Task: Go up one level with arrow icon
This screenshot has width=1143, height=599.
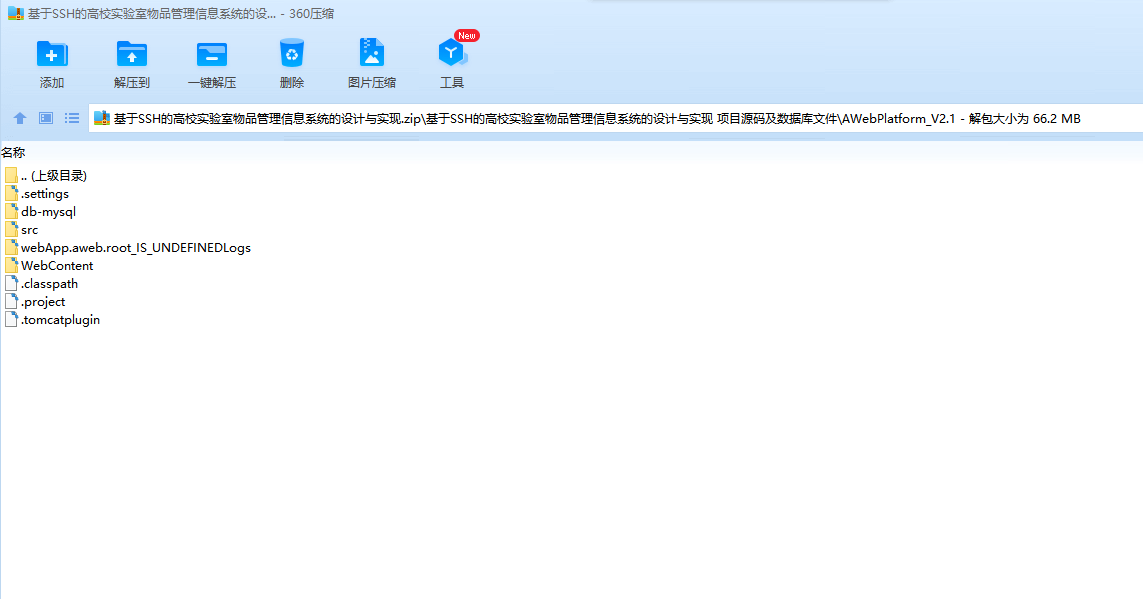Action: click(x=20, y=118)
